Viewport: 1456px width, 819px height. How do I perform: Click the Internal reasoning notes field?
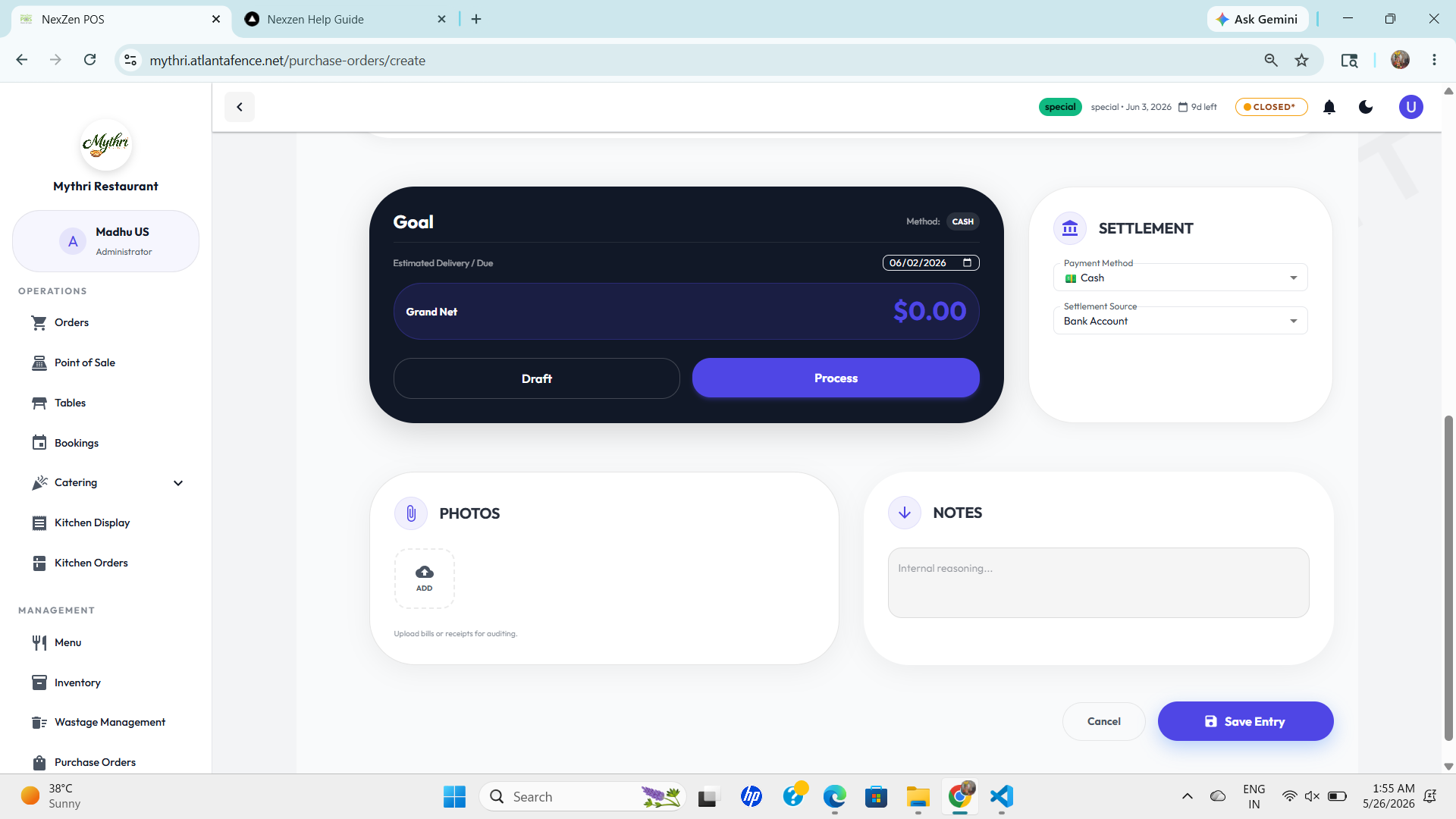[x=1098, y=582]
